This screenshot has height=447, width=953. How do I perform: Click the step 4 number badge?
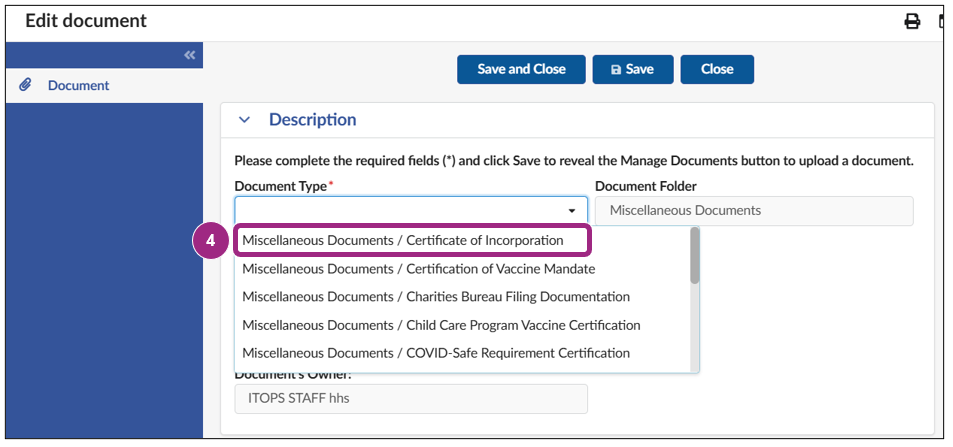(x=209, y=241)
